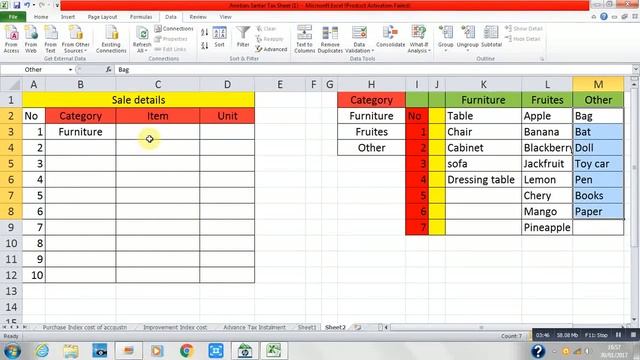640x360 pixels.
Task: Click the vertical scrollbar down arrow
Action: point(634,320)
